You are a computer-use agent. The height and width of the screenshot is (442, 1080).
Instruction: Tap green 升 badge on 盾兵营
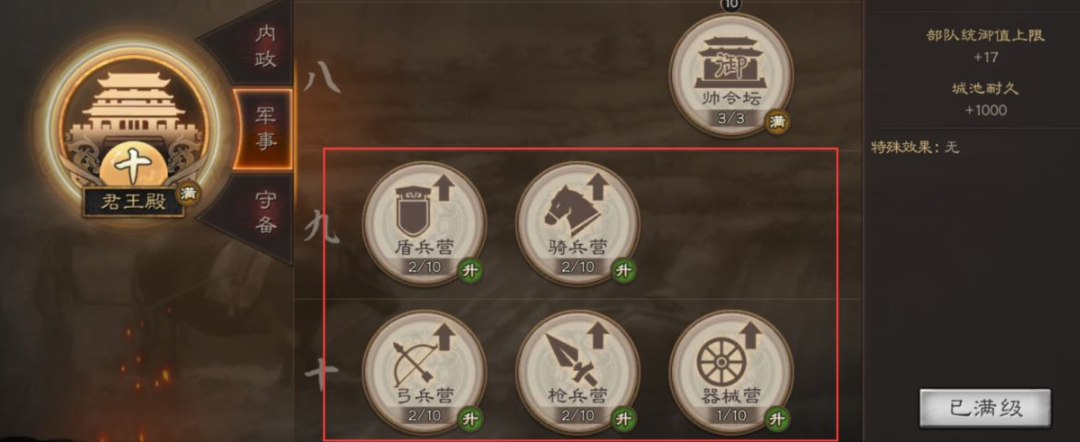(x=471, y=271)
